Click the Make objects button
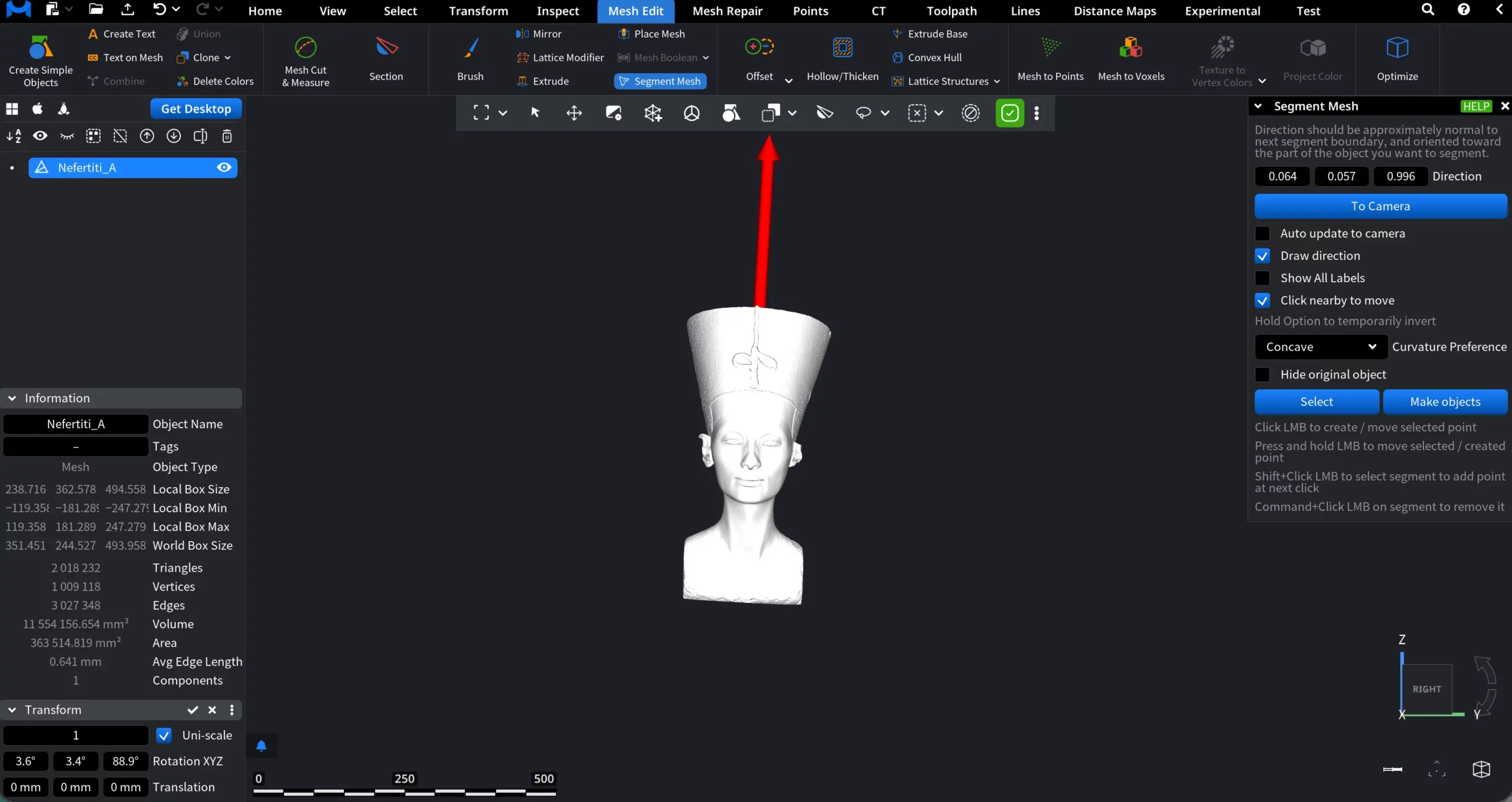The image size is (1512, 802). [x=1445, y=402]
